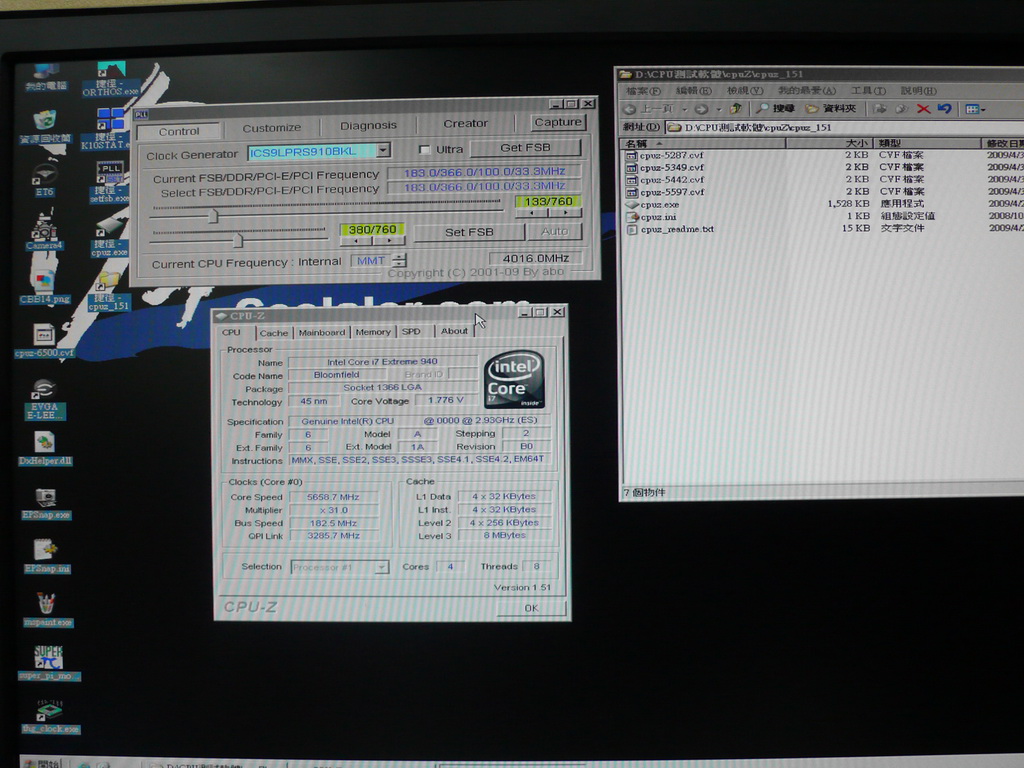Open the Memory tab in CPU-Z
Viewport: 1024px width, 768px height.
pyautogui.click(x=373, y=332)
